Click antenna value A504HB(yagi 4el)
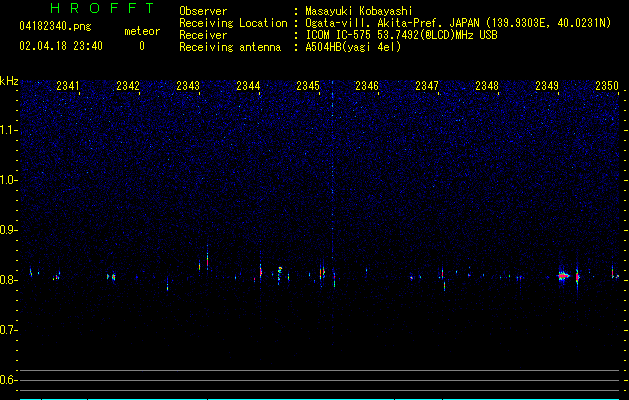 tap(353, 47)
